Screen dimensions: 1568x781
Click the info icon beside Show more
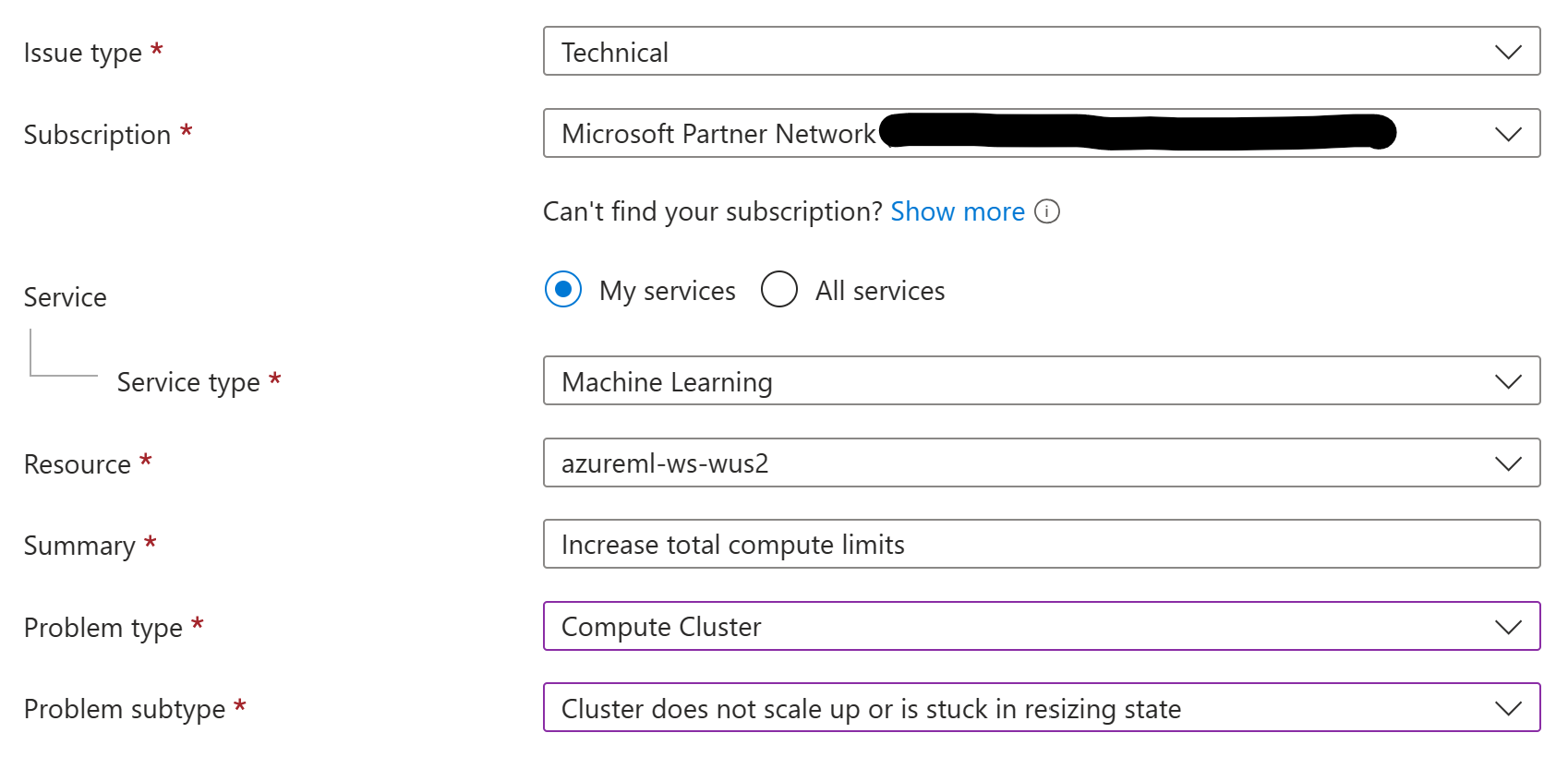(x=1047, y=211)
